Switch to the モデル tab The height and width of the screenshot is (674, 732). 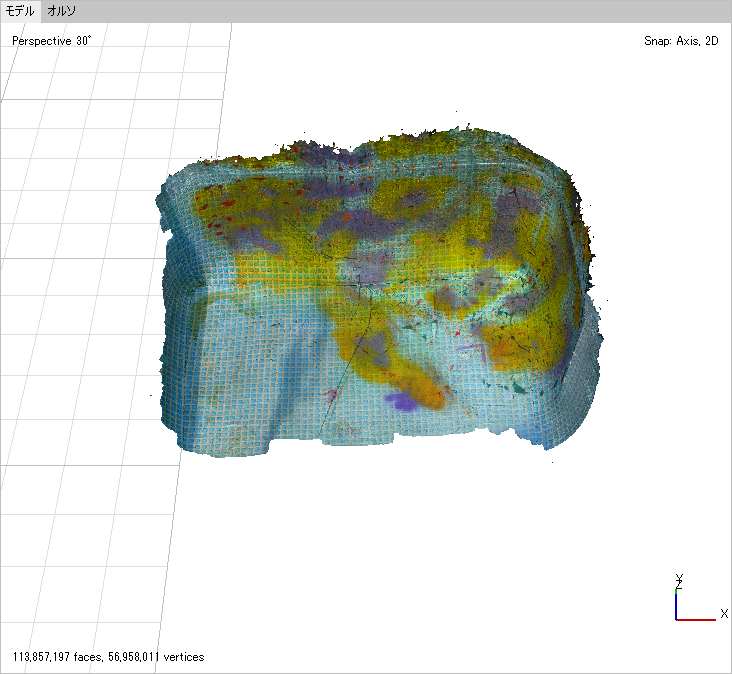pos(20,11)
